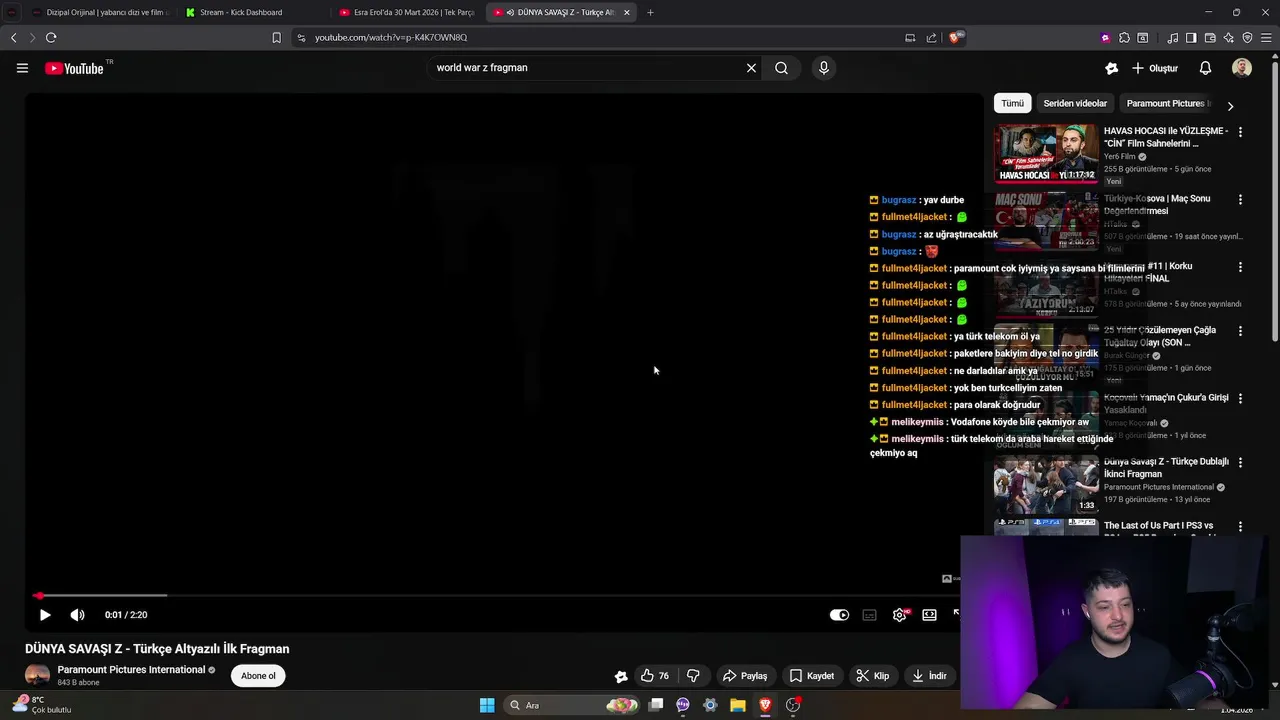Viewport: 1280px width, 720px height.
Task: Toggle the autoplay switch in player controls
Action: coord(839,615)
